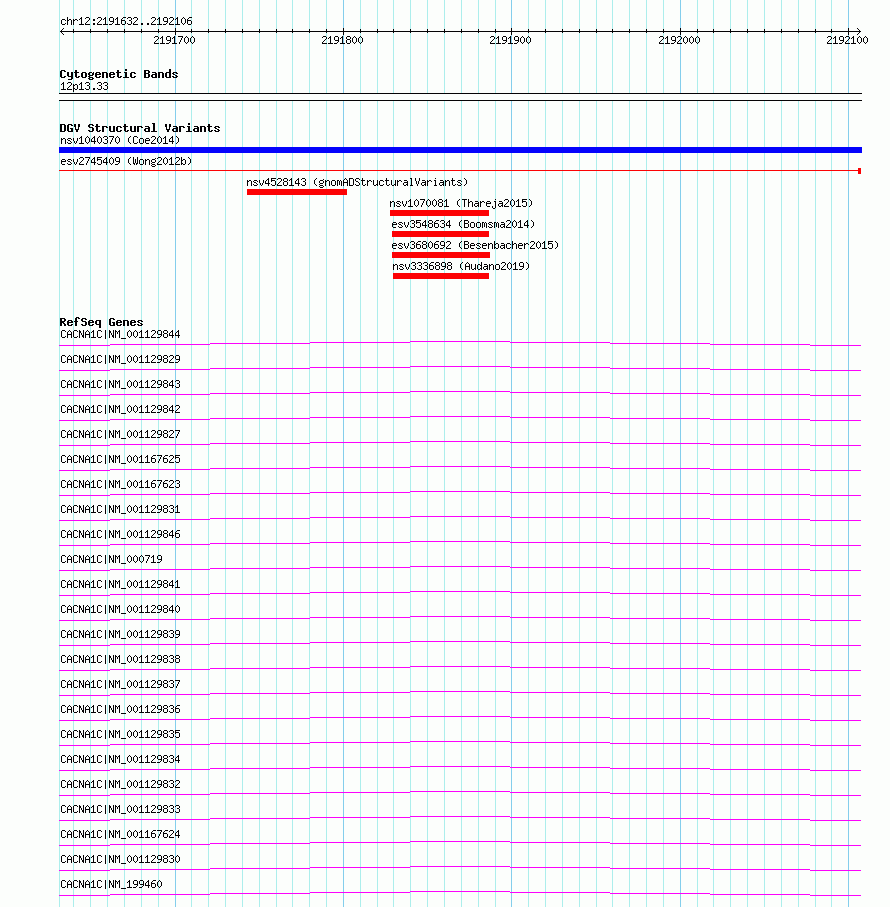
Task: Select transcript CACNA1C|NM_001129843
Action: pos(120,385)
